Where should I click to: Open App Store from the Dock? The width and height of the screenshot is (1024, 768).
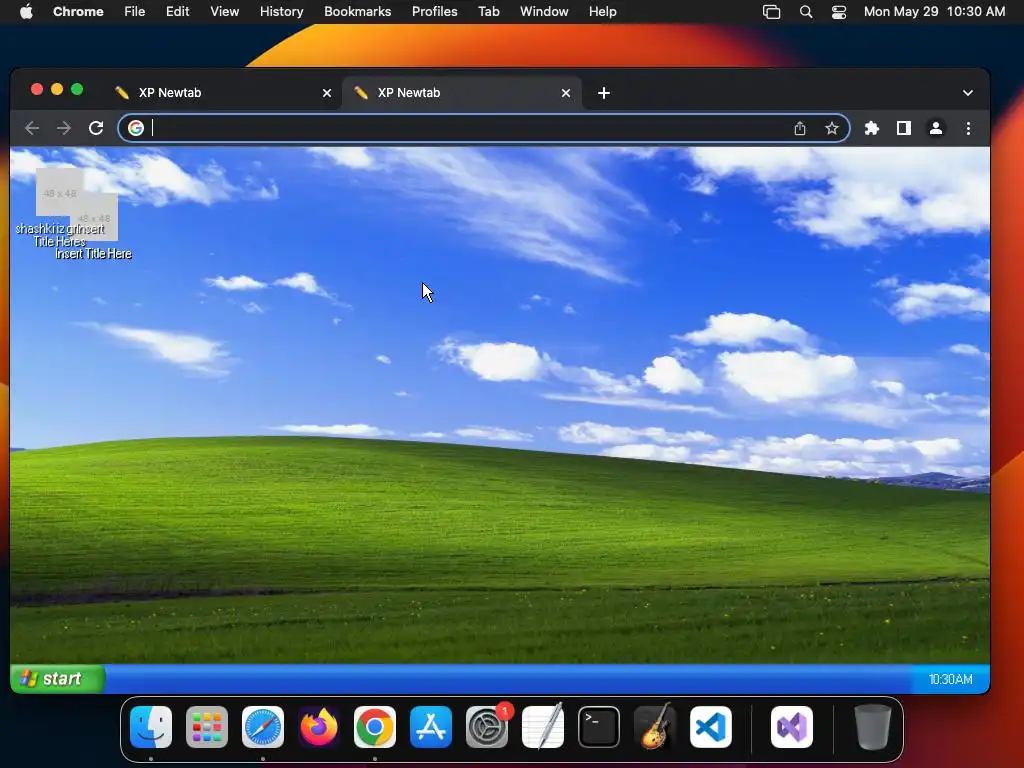431,727
